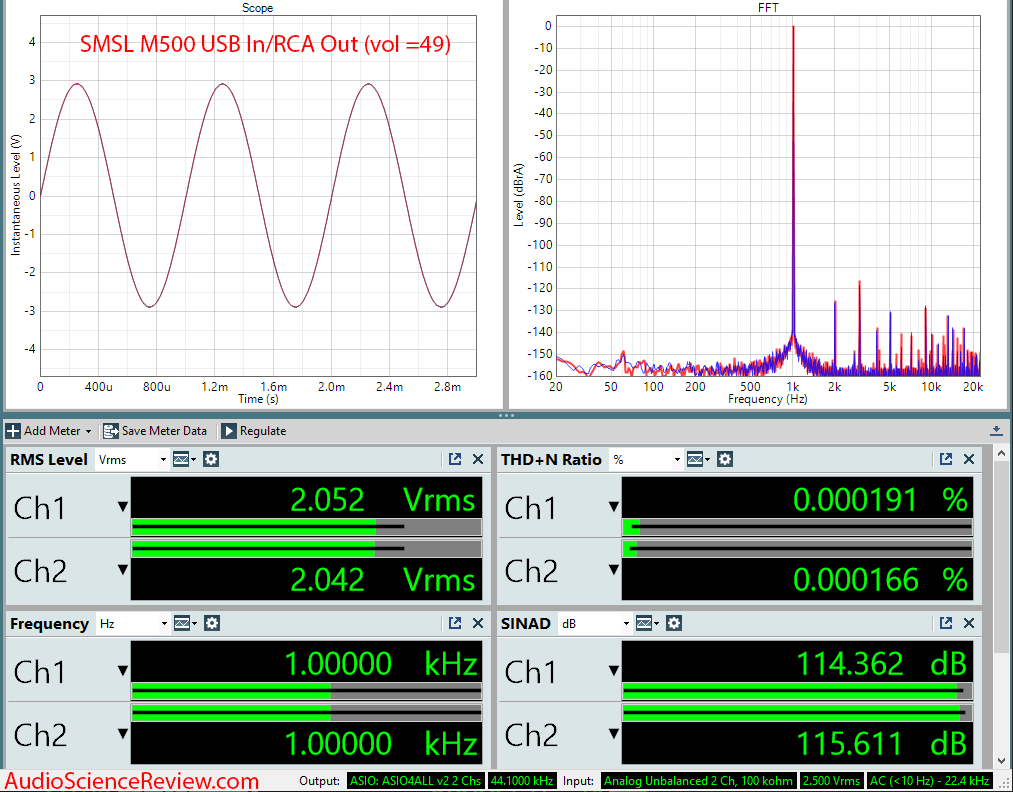Close the RMS Level meter
This screenshot has width=1013, height=792.
[478, 459]
